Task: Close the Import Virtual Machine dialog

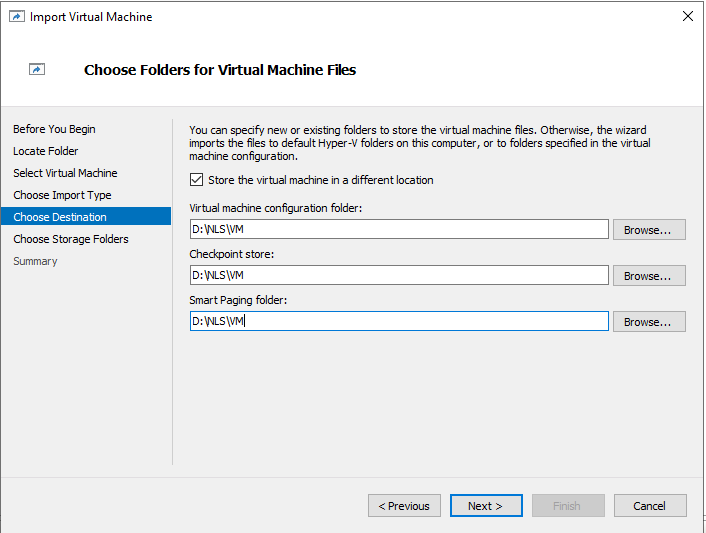Action: click(x=687, y=17)
